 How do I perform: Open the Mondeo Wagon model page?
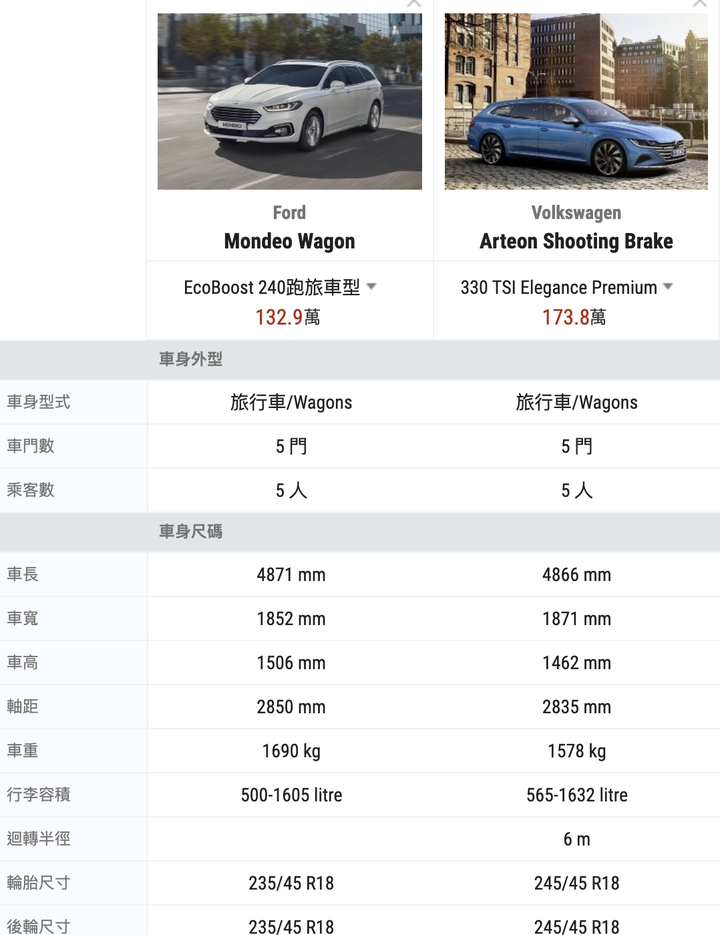(289, 241)
